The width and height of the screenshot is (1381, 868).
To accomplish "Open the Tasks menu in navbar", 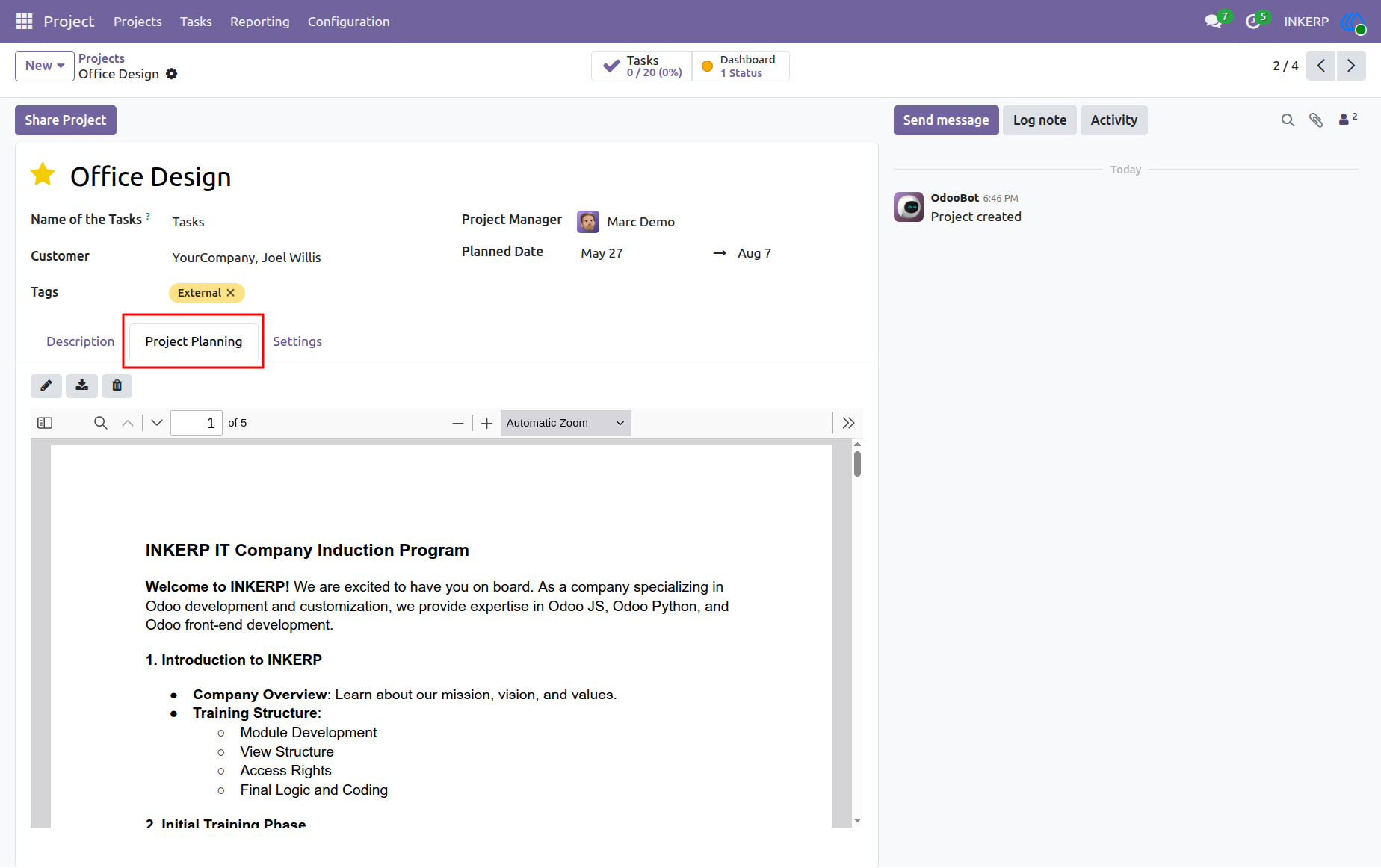I will point(196,22).
